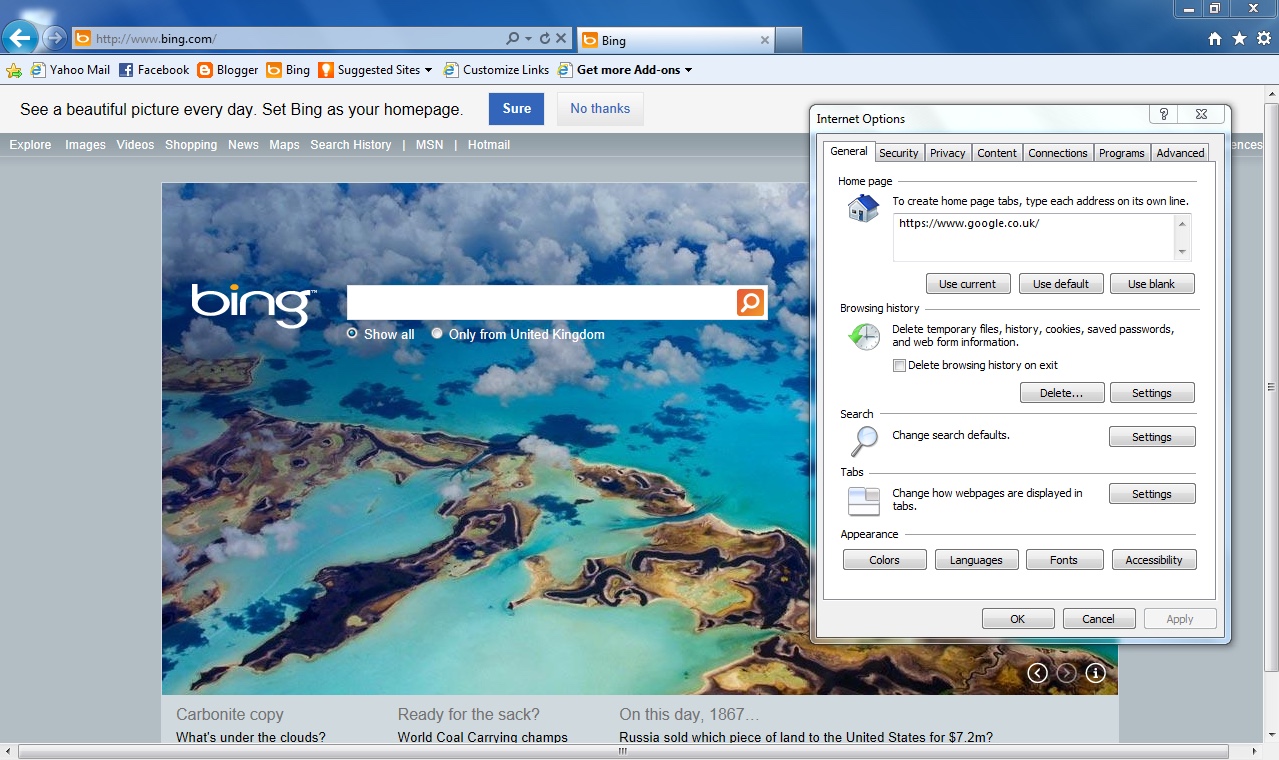Select the Show all radio option

[x=352, y=334]
